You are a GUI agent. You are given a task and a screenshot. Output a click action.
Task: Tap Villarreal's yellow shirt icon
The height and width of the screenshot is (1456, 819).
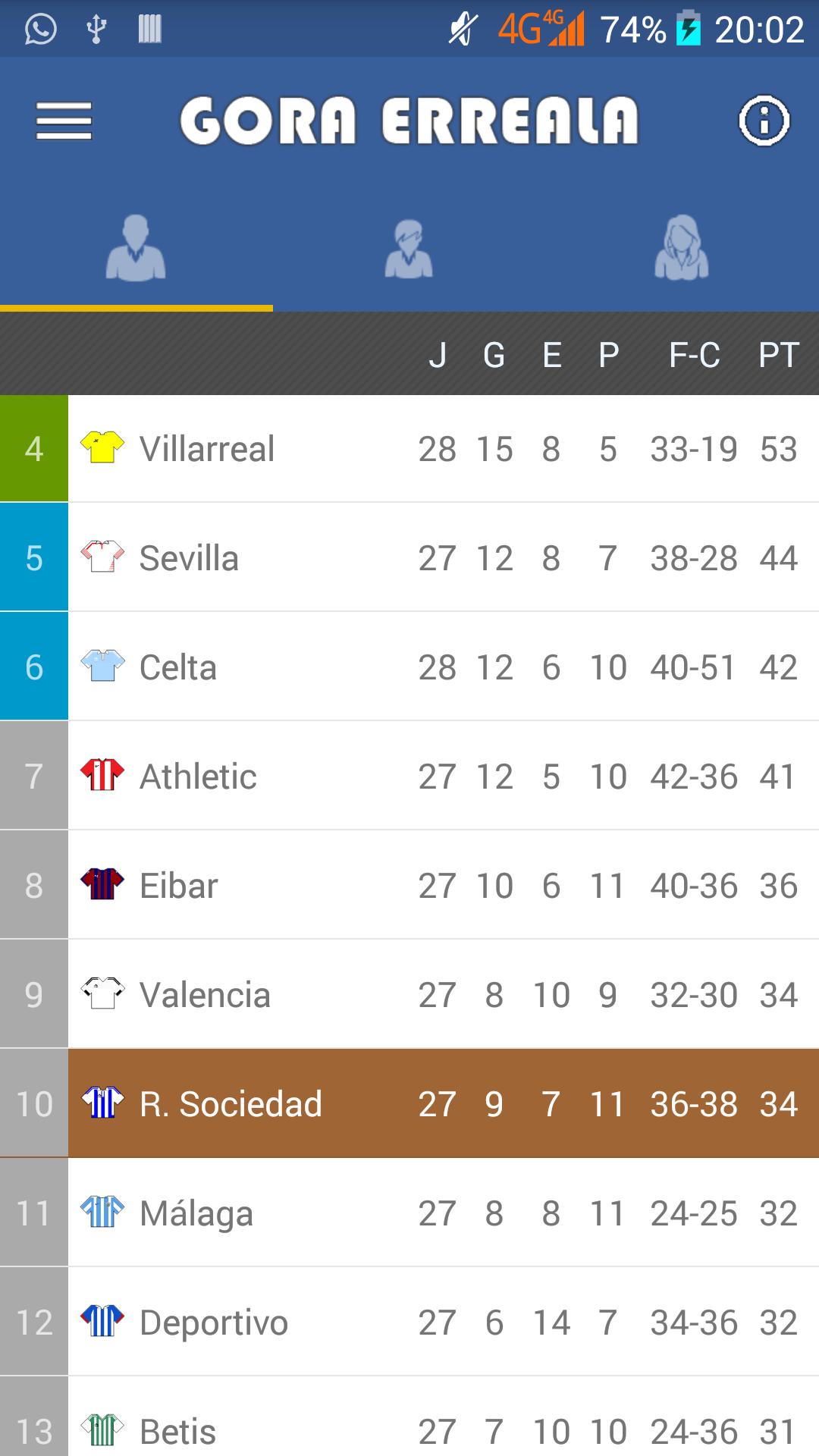click(x=102, y=447)
